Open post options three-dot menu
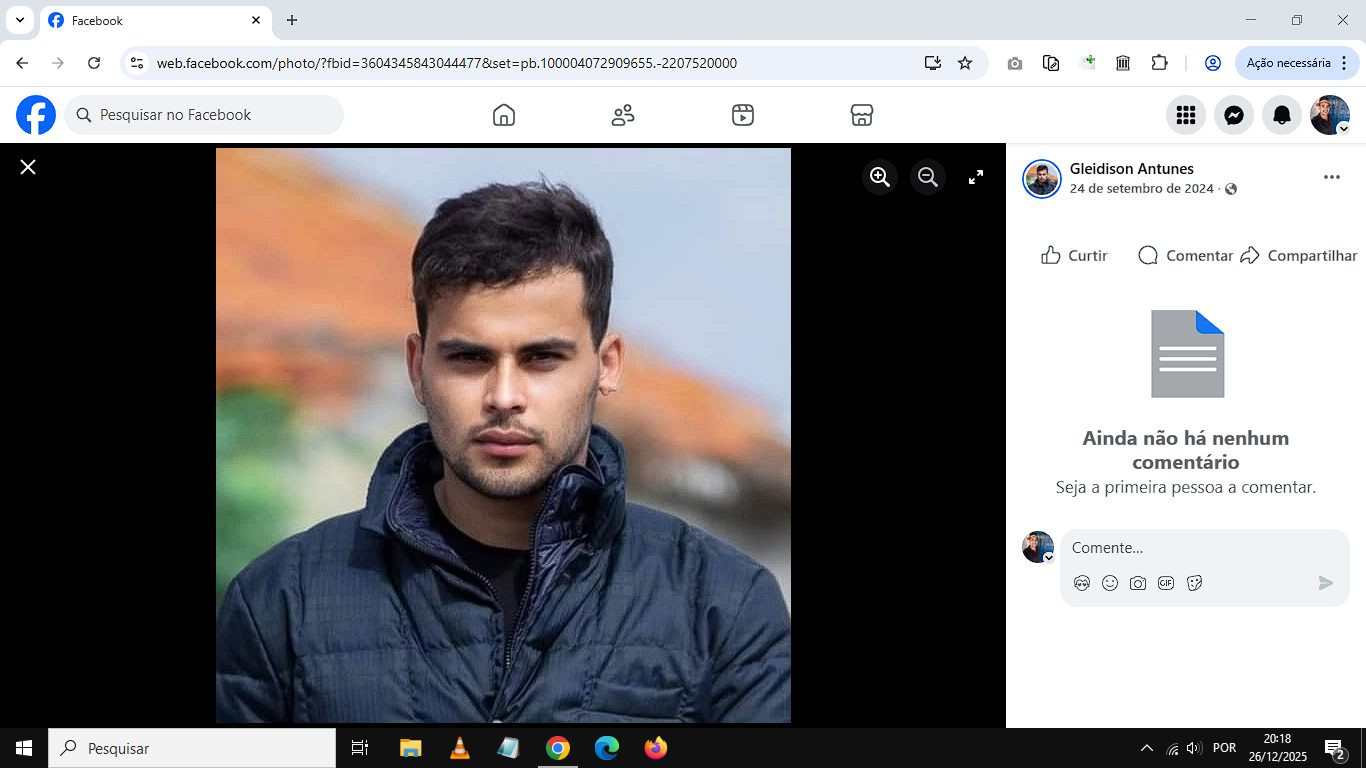Viewport: 1366px width, 768px height. [x=1331, y=177]
